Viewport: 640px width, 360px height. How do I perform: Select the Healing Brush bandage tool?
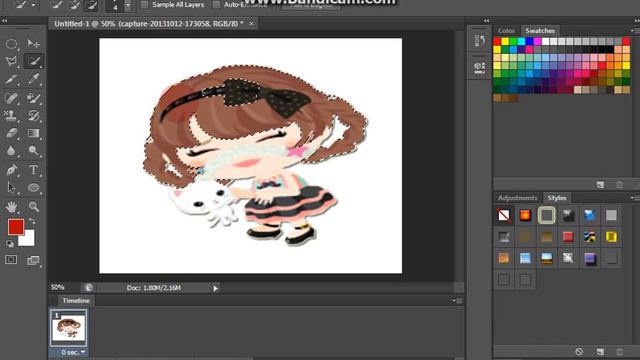11,98
